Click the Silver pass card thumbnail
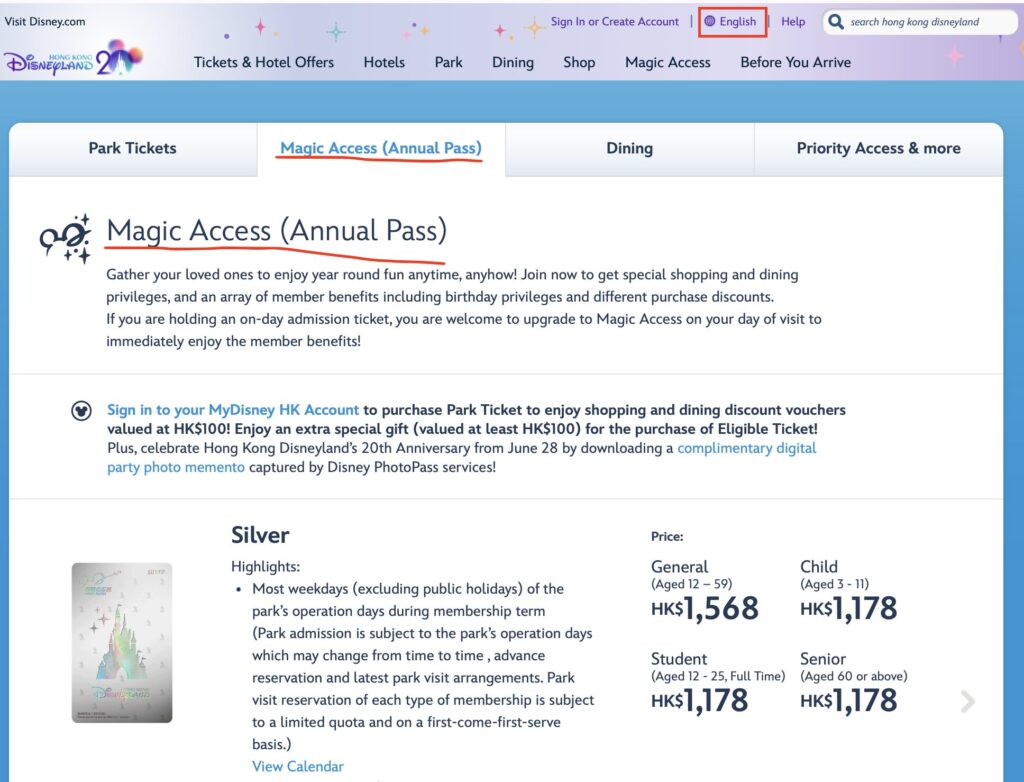1024x782 pixels. click(x=122, y=643)
